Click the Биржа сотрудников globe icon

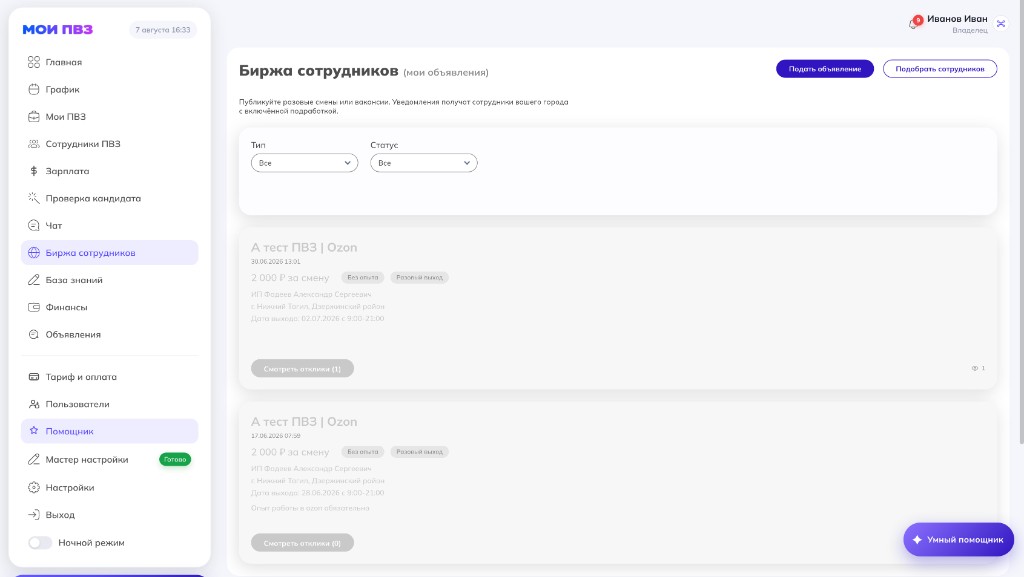[34, 253]
